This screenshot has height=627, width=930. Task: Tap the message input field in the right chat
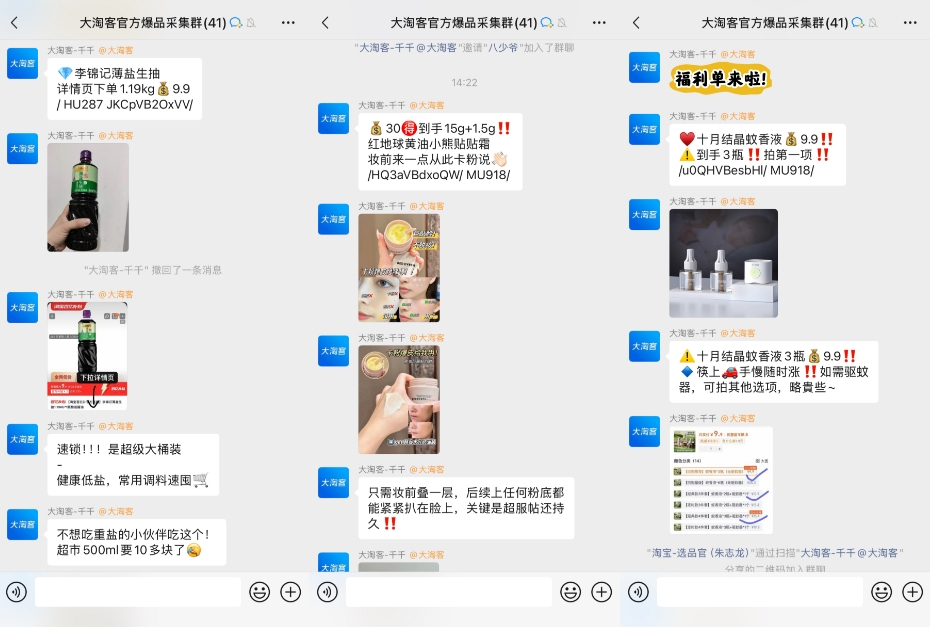click(759, 592)
